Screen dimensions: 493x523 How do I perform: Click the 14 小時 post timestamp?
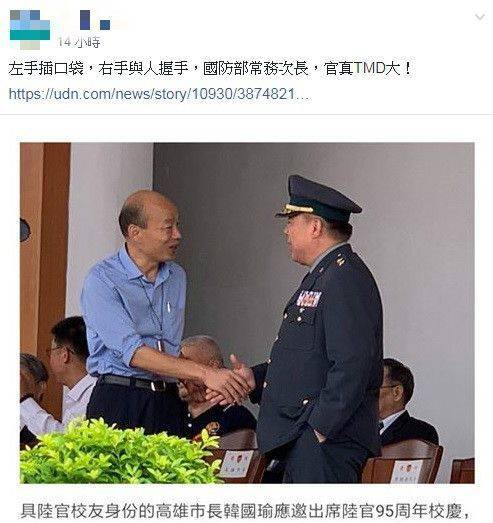click(x=79, y=42)
